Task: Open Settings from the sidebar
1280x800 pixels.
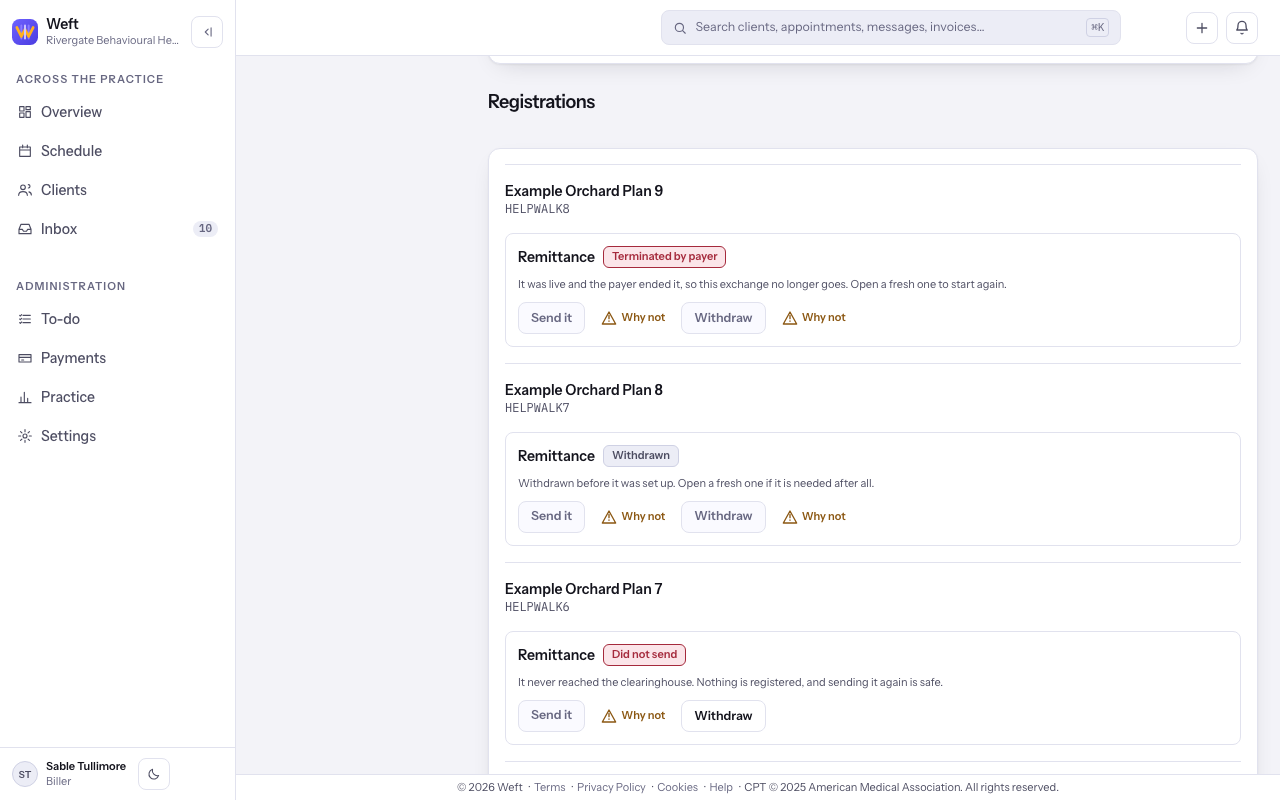Action: coord(118,436)
